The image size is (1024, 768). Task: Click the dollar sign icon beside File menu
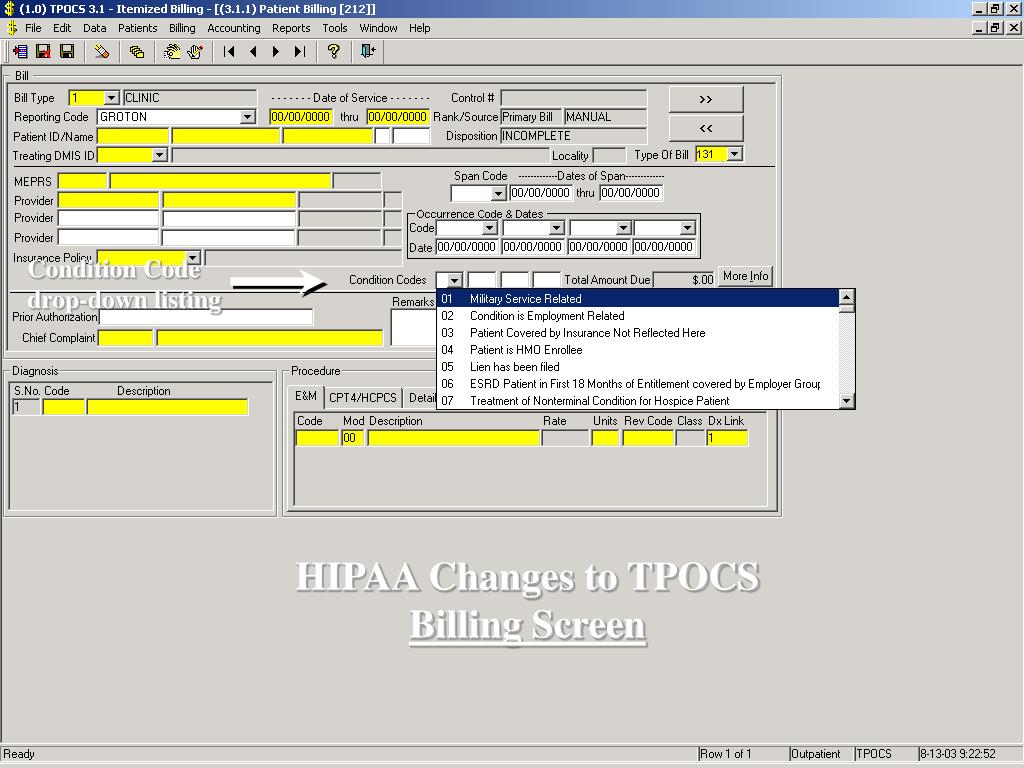pyautogui.click(x=11, y=28)
